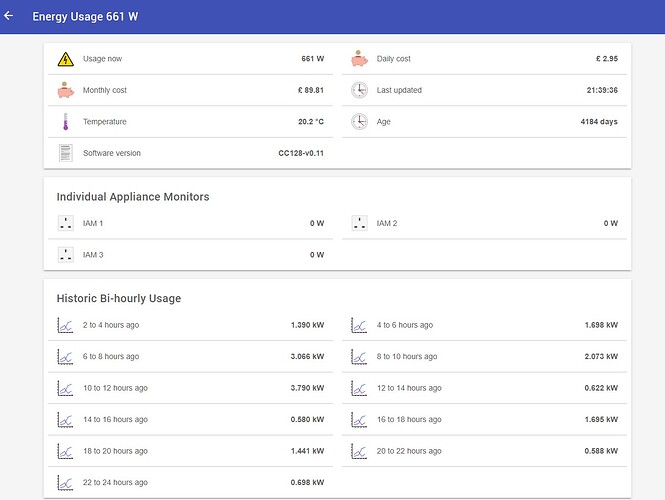Click the IAM 2 socket icon
Viewport: 665px width, 500px height.
[360, 223]
